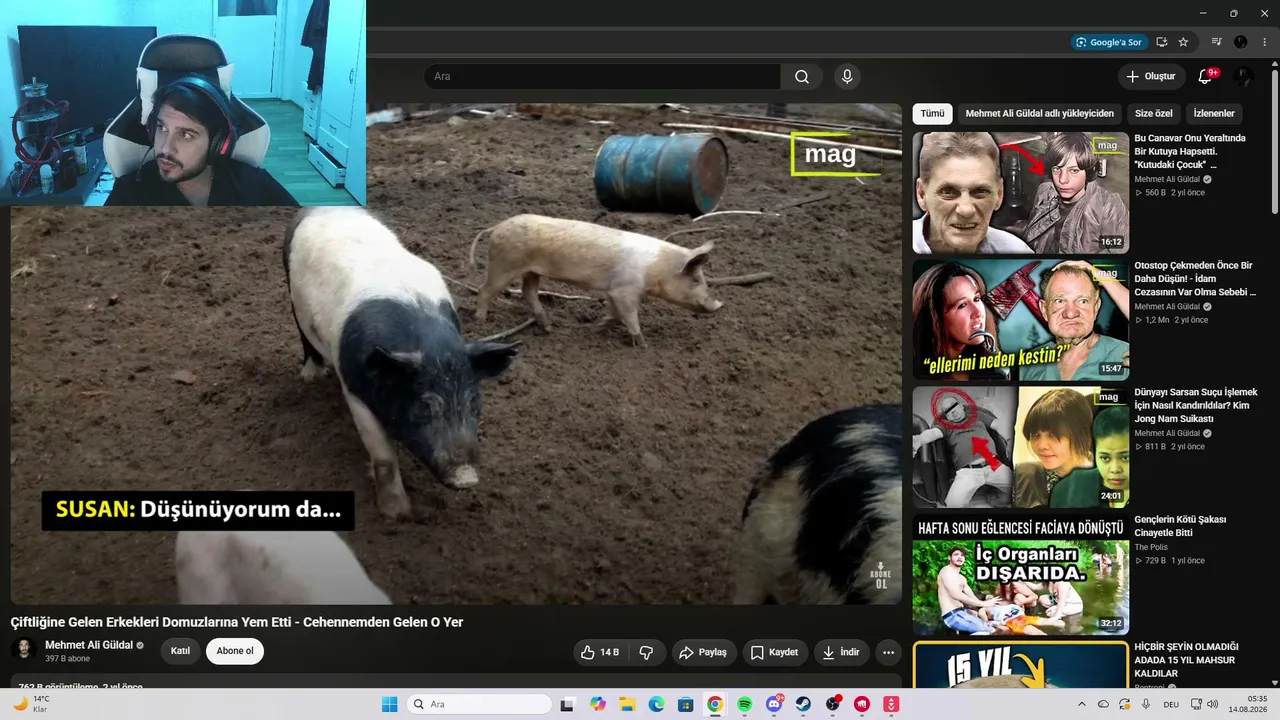Open title 'Gençlerin Kötü Şakası Cinayetle Bitti'

(1180, 526)
